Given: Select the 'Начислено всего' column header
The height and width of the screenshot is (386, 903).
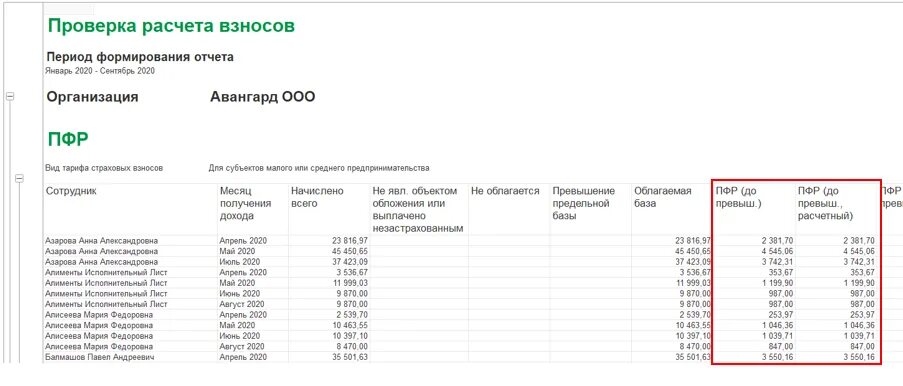Looking at the screenshot, I should [x=317, y=197].
